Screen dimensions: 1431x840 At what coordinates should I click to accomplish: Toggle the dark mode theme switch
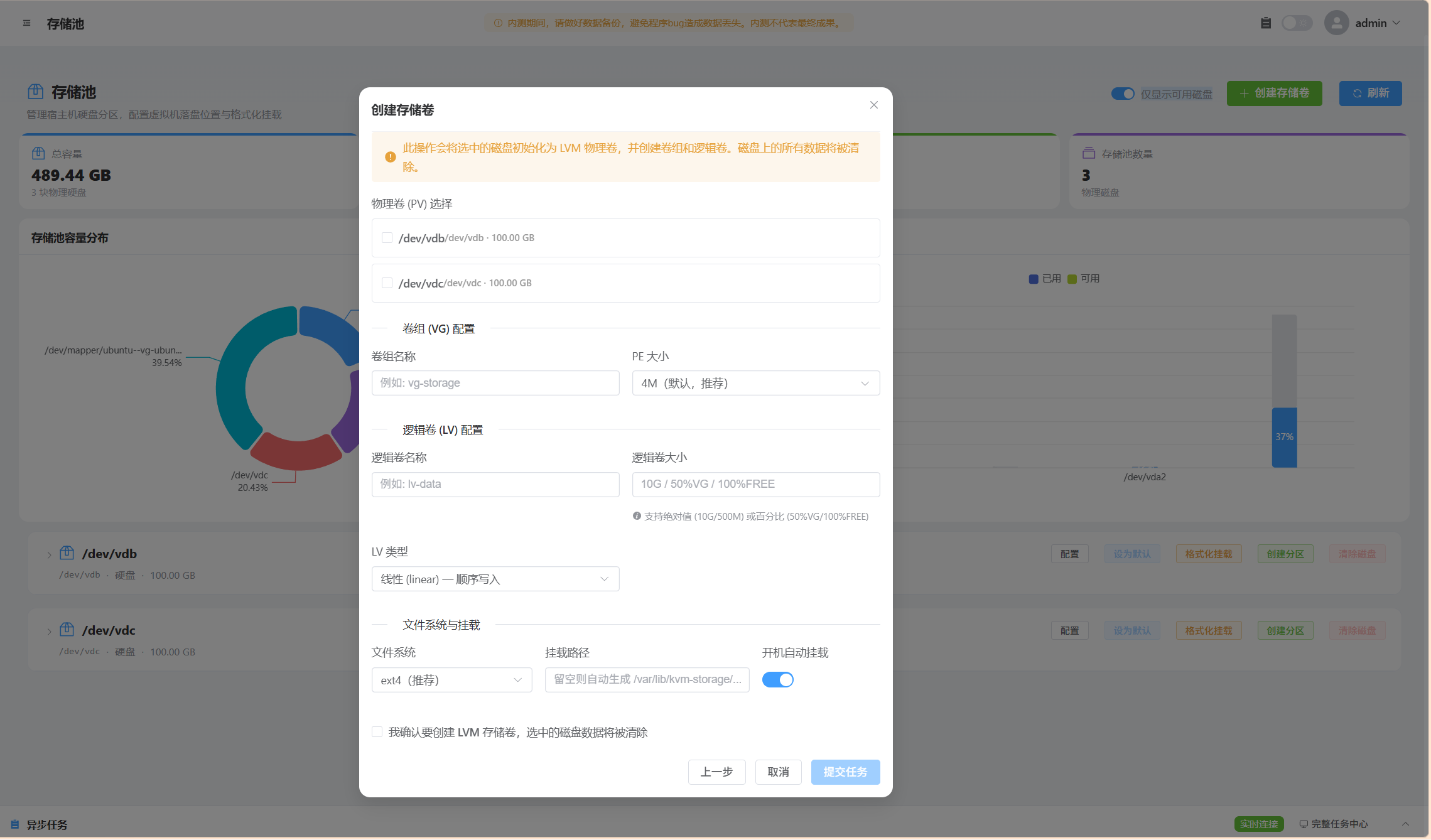click(1297, 23)
